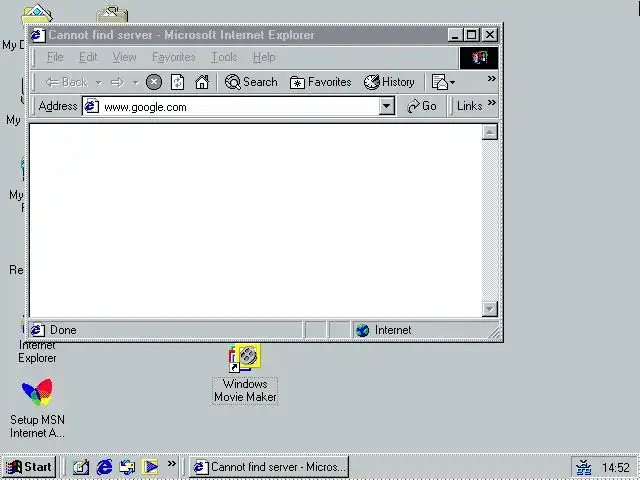Minimize the Internet Explorer window
The image size is (640, 480).
point(455,35)
